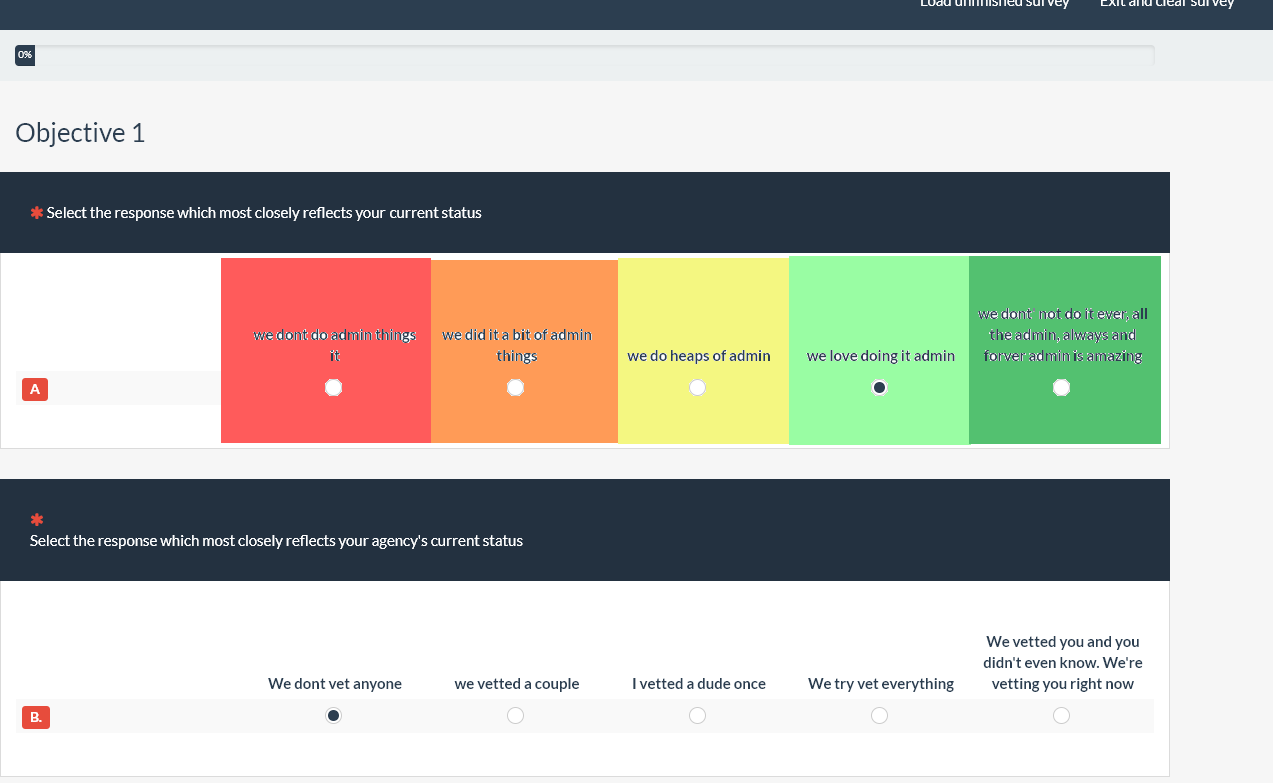Select 'we love doing it admin' radio button

(879, 387)
